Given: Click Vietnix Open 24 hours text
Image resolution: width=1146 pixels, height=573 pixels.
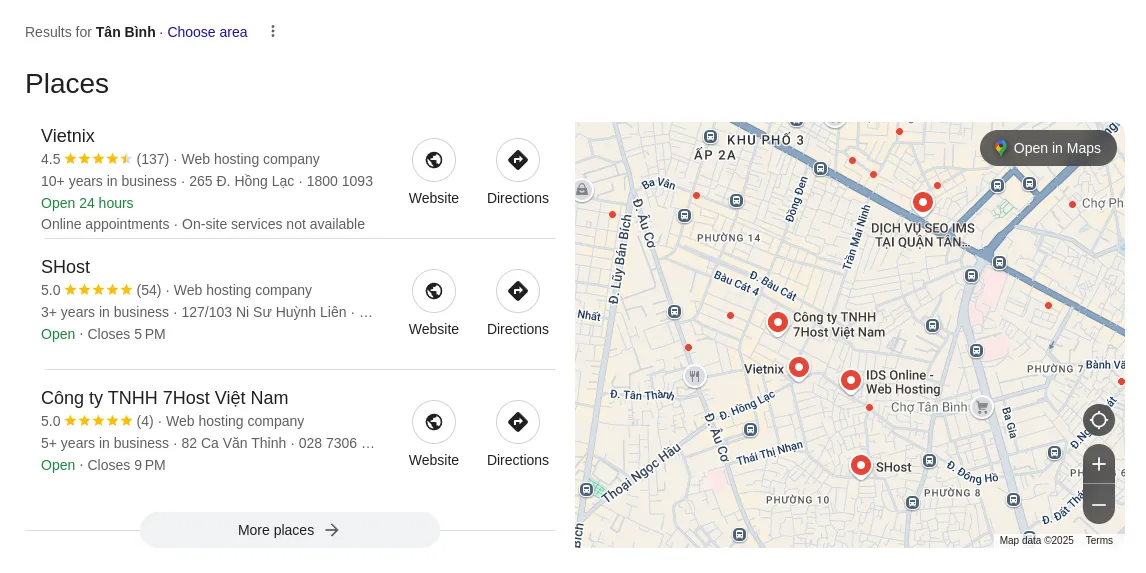Looking at the screenshot, I should pyautogui.click(x=87, y=203).
